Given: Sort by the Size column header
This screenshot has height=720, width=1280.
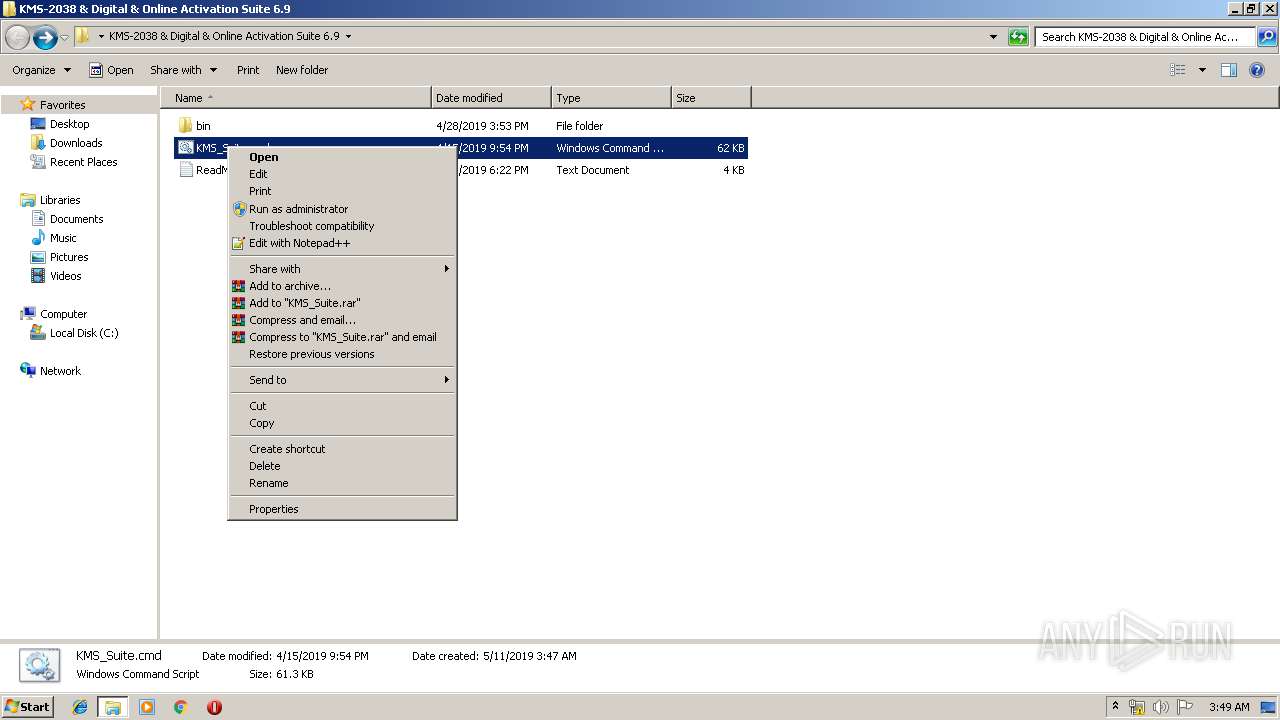Looking at the screenshot, I should 711,98.
